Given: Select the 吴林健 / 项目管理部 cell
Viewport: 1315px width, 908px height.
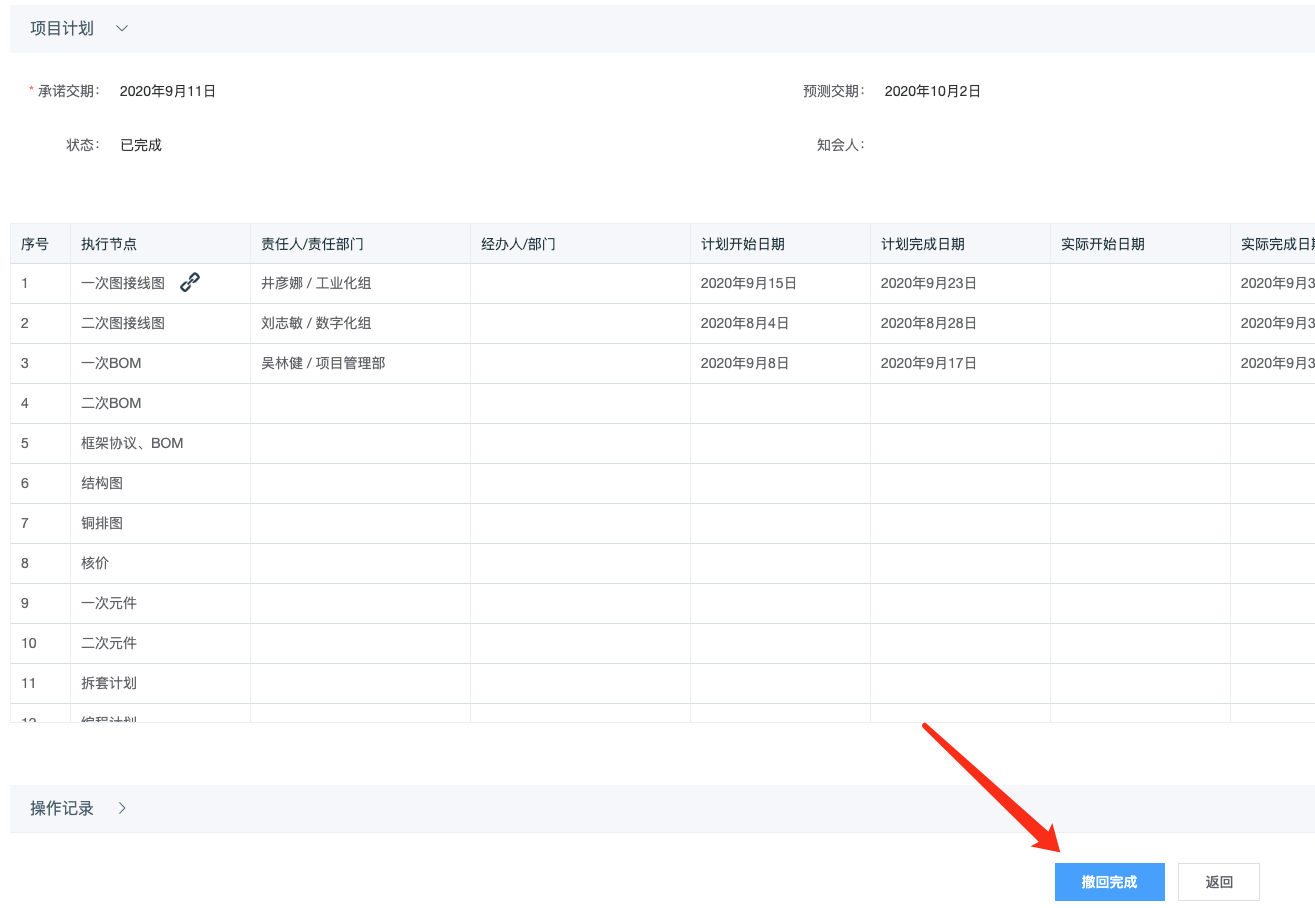Looking at the screenshot, I should [323, 363].
